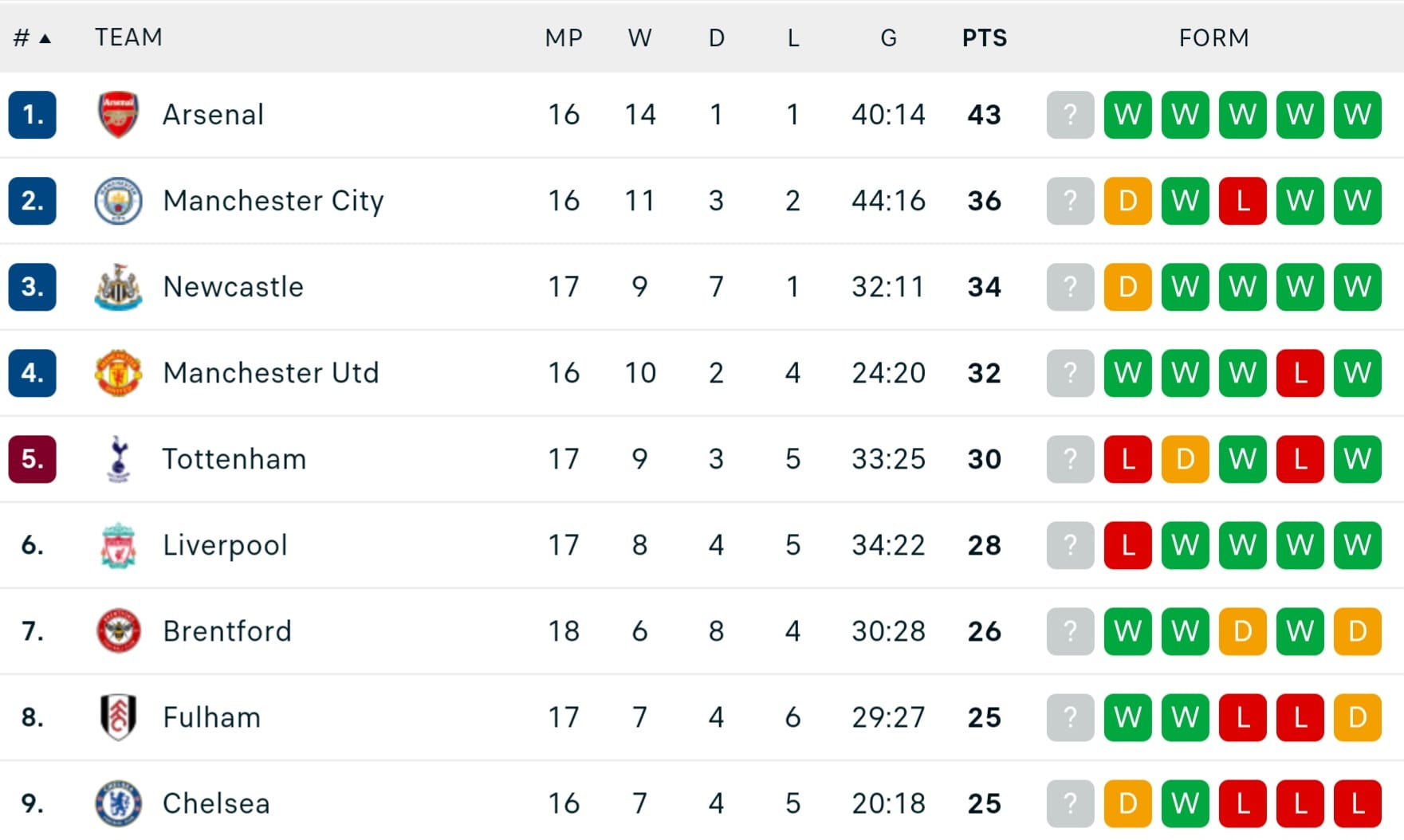Click the TEAM column header

click(x=128, y=37)
